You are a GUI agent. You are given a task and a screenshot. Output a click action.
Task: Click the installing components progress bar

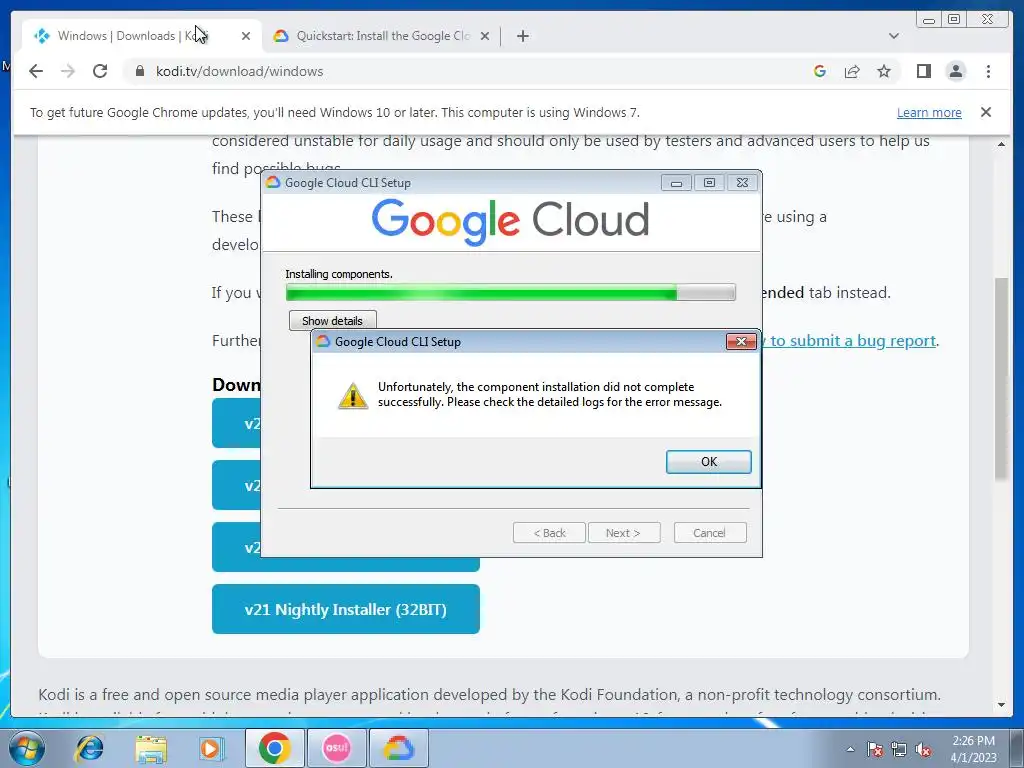[511, 293]
